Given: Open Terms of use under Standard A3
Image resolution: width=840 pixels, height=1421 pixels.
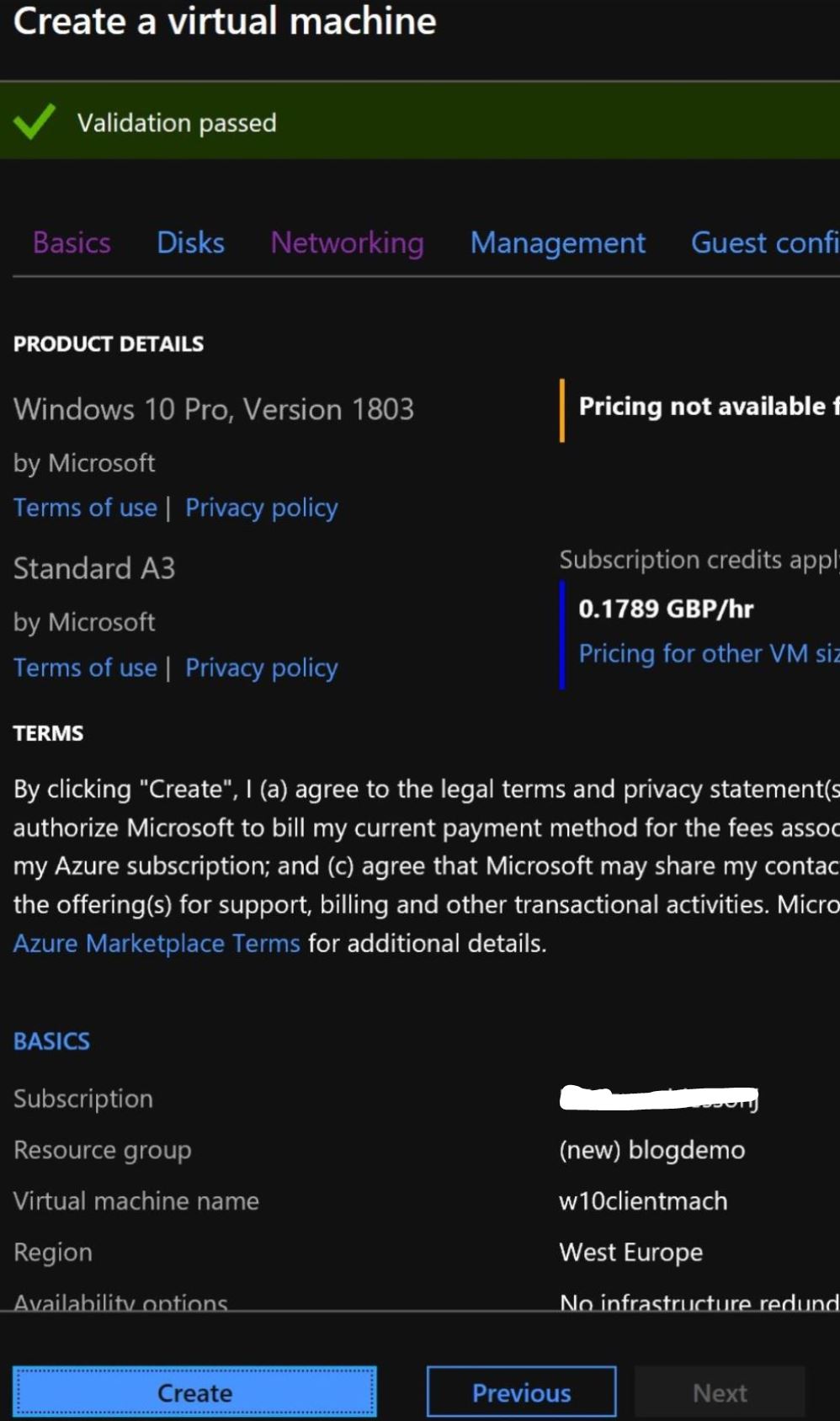Looking at the screenshot, I should pyautogui.click(x=85, y=668).
